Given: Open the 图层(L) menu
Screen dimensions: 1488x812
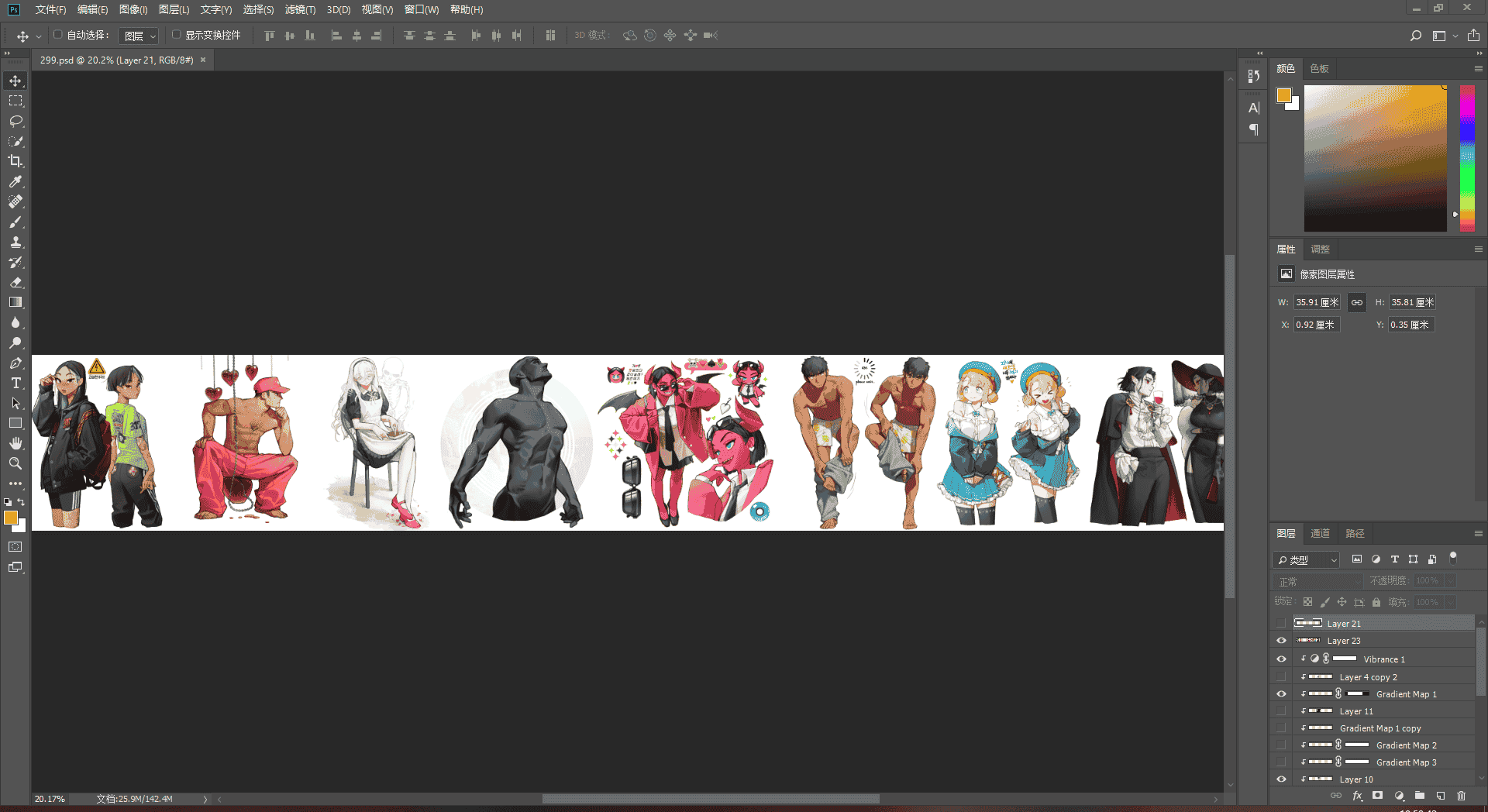Looking at the screenshot, I should click(x=174, y=9).
